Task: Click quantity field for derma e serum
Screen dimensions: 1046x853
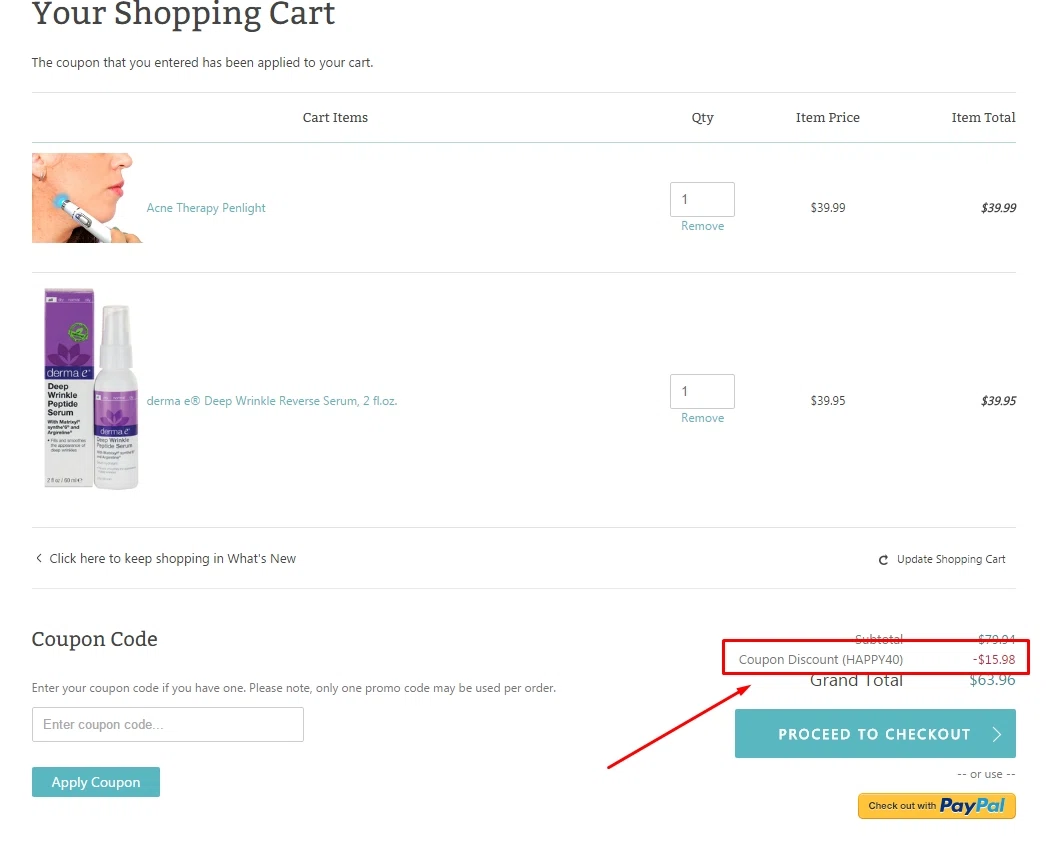Action: 702,391
